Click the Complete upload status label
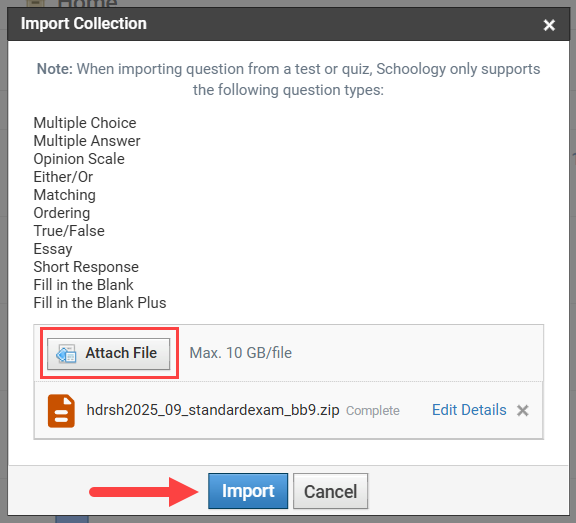This screenshot has width=576, height=523. pos(372,411)
